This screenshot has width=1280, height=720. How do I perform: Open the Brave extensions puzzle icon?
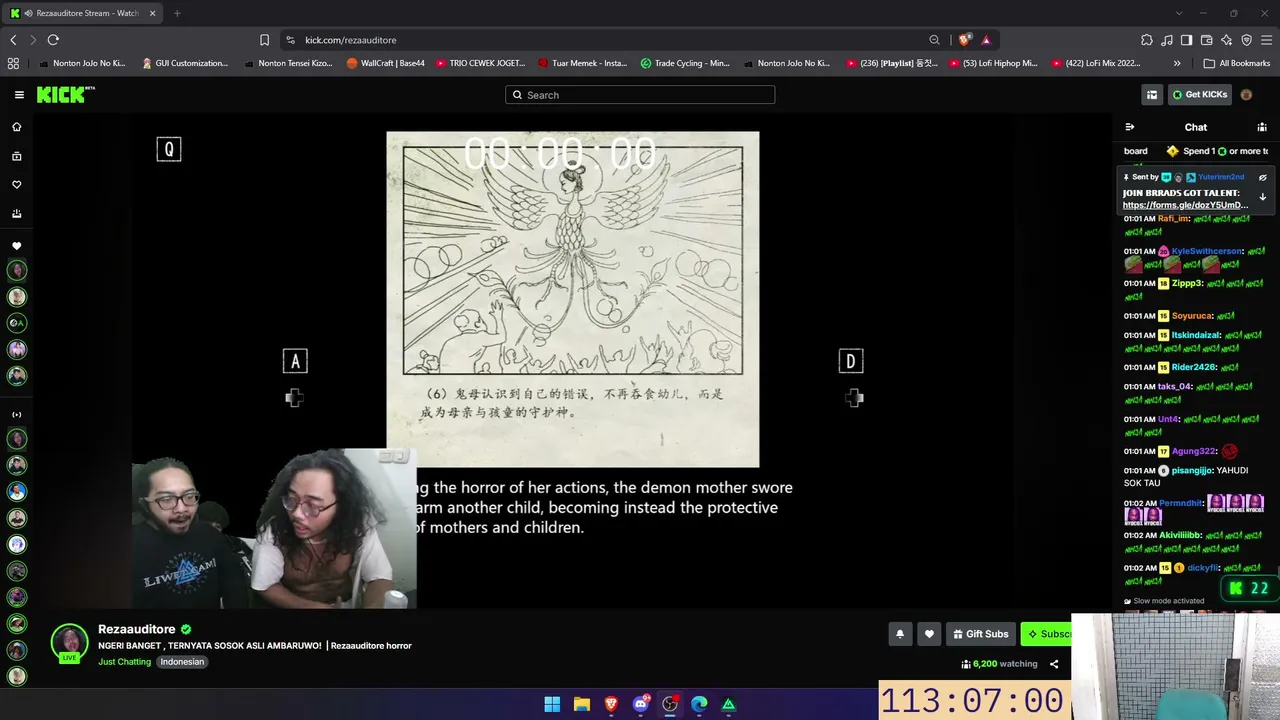(x=1147, y=40)
